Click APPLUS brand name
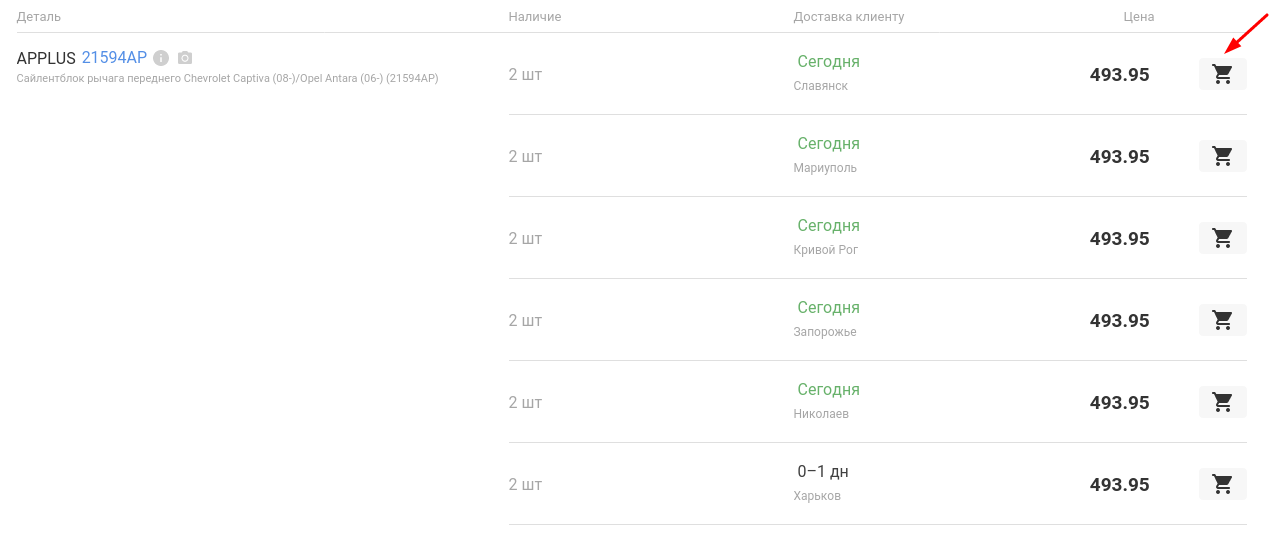Screen dimensions: 1283x537 46,58
